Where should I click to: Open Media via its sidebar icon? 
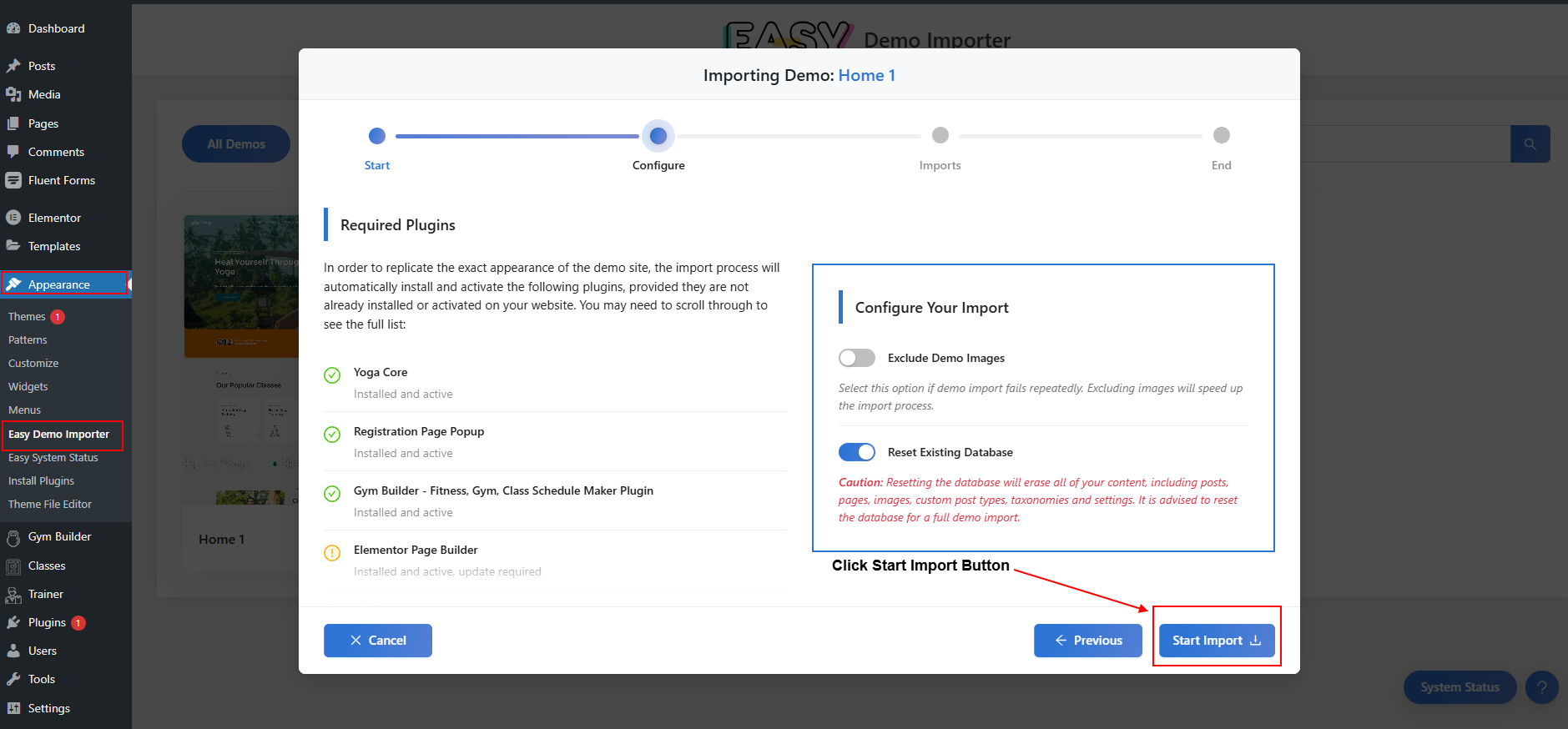point(13,94)
